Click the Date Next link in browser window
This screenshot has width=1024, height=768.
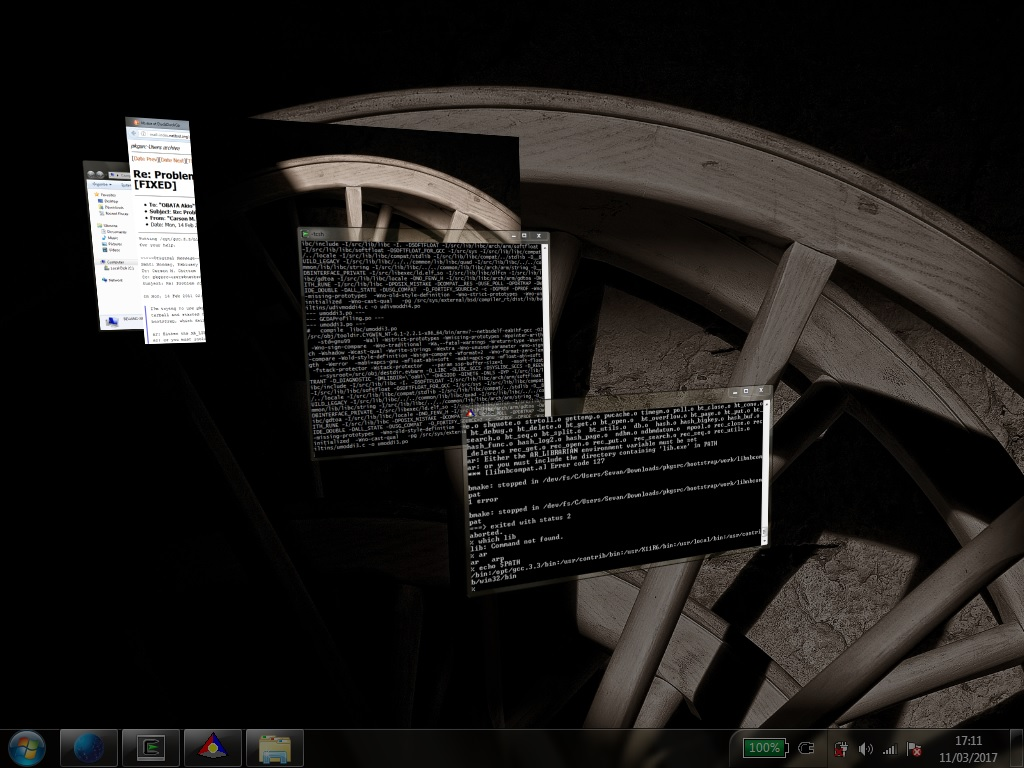tap(172, 159)
